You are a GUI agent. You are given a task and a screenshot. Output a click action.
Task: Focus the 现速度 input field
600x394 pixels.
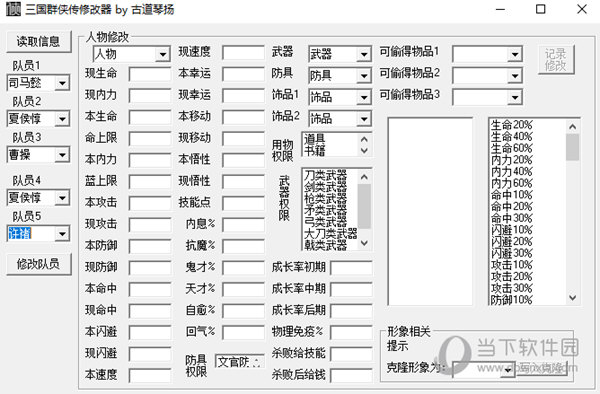(243, 52)
